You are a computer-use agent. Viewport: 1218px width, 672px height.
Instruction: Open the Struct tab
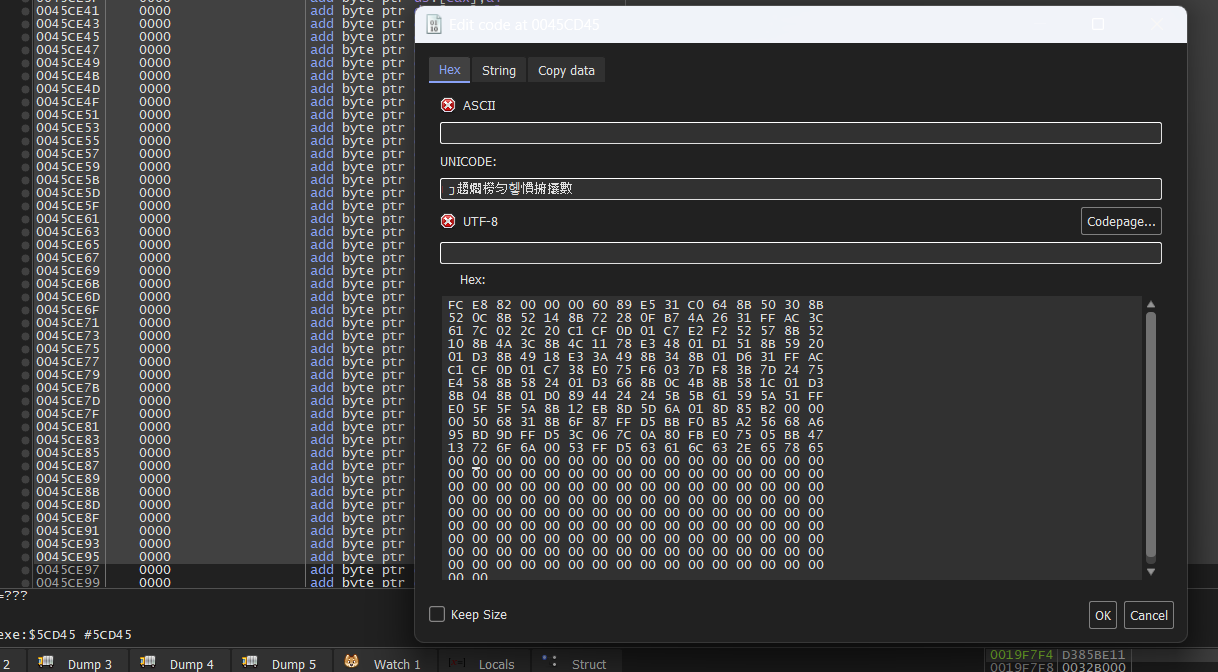(x=576, y=663)
